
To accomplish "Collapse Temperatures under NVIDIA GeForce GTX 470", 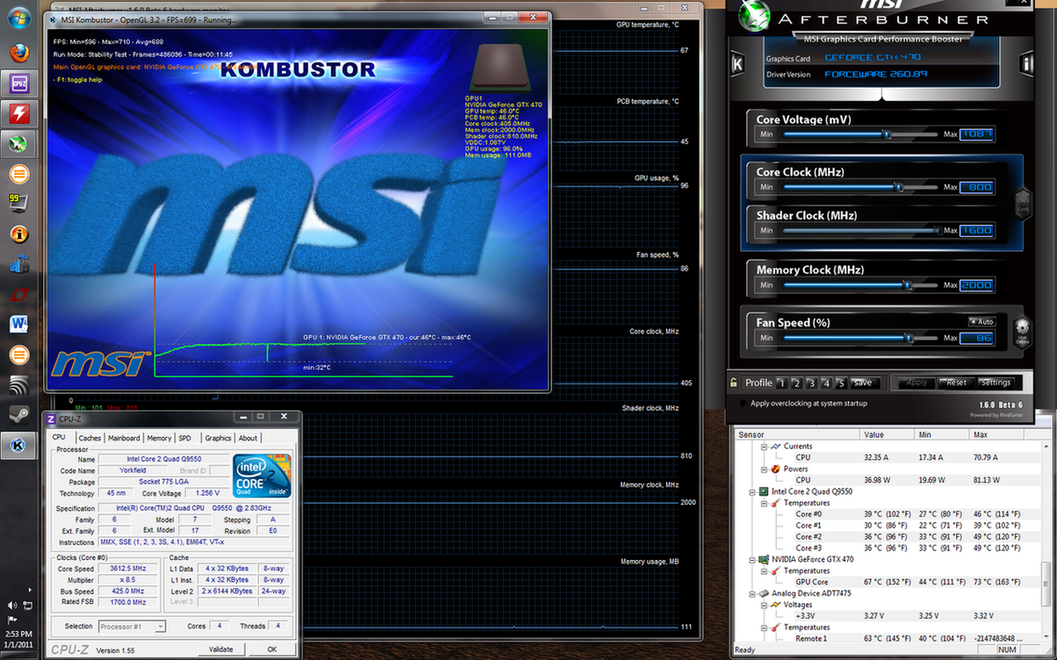I will [764, 571].
